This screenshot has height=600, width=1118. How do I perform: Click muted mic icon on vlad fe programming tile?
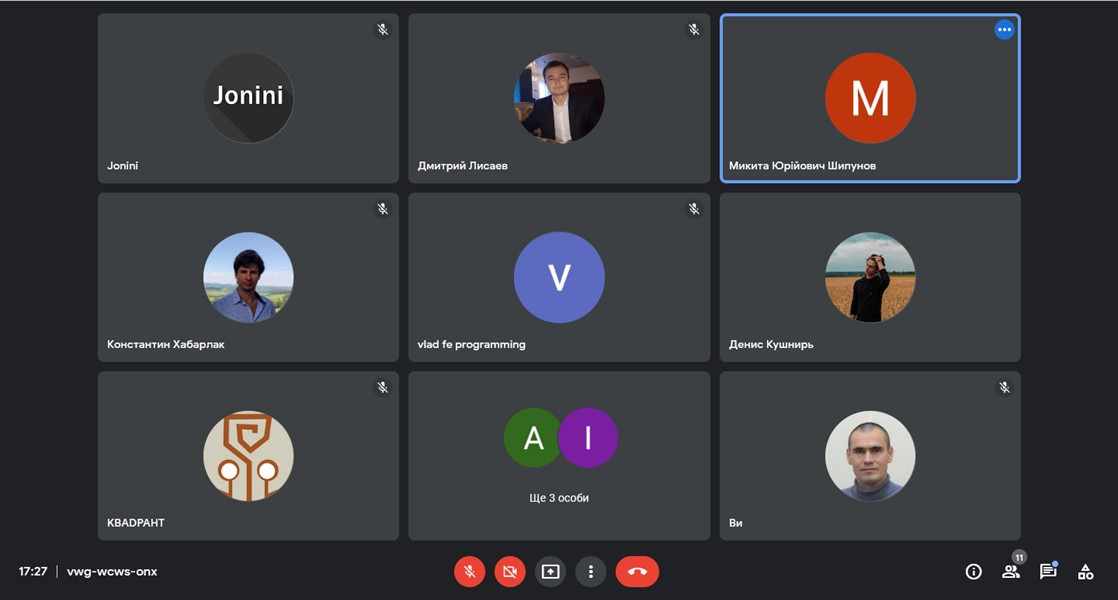[x=694, y=208]
